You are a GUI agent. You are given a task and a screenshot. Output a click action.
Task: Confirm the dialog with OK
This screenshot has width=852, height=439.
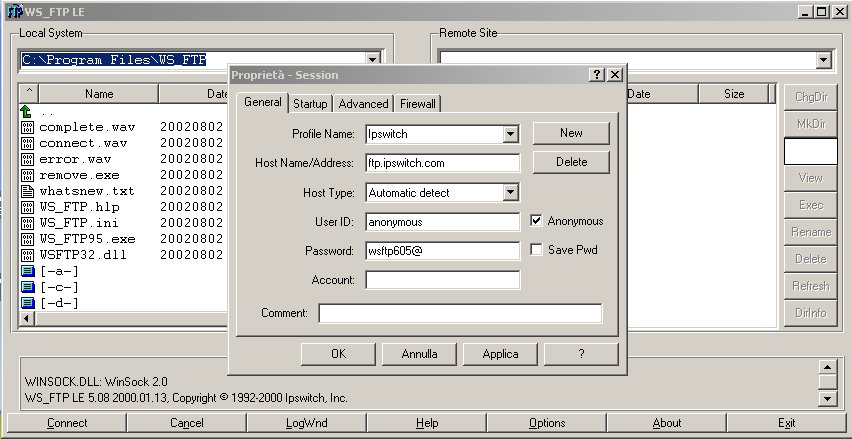tap(338, 354)
